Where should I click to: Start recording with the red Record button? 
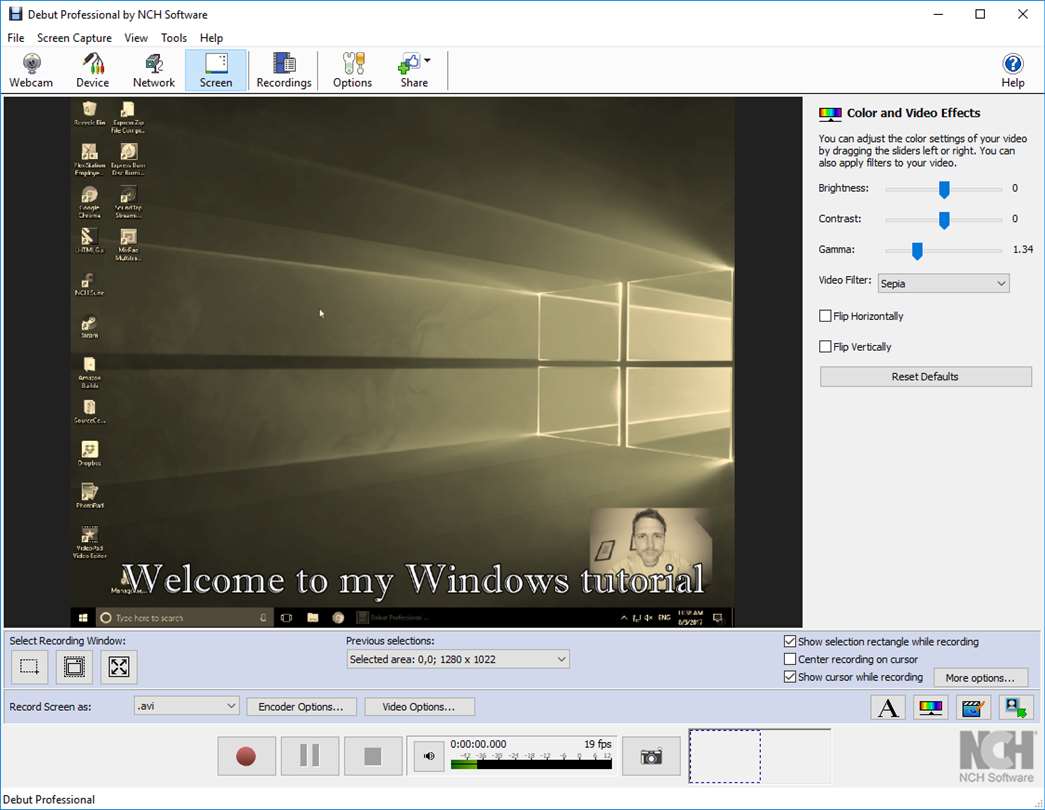click(x=246, y=756)
